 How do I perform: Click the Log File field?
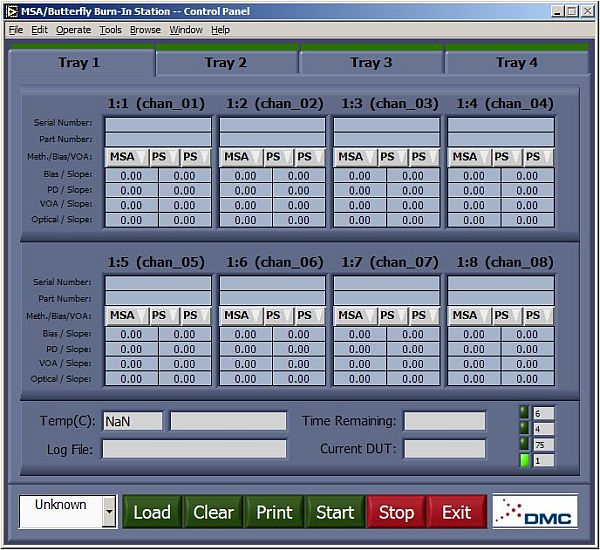(194, 449)
